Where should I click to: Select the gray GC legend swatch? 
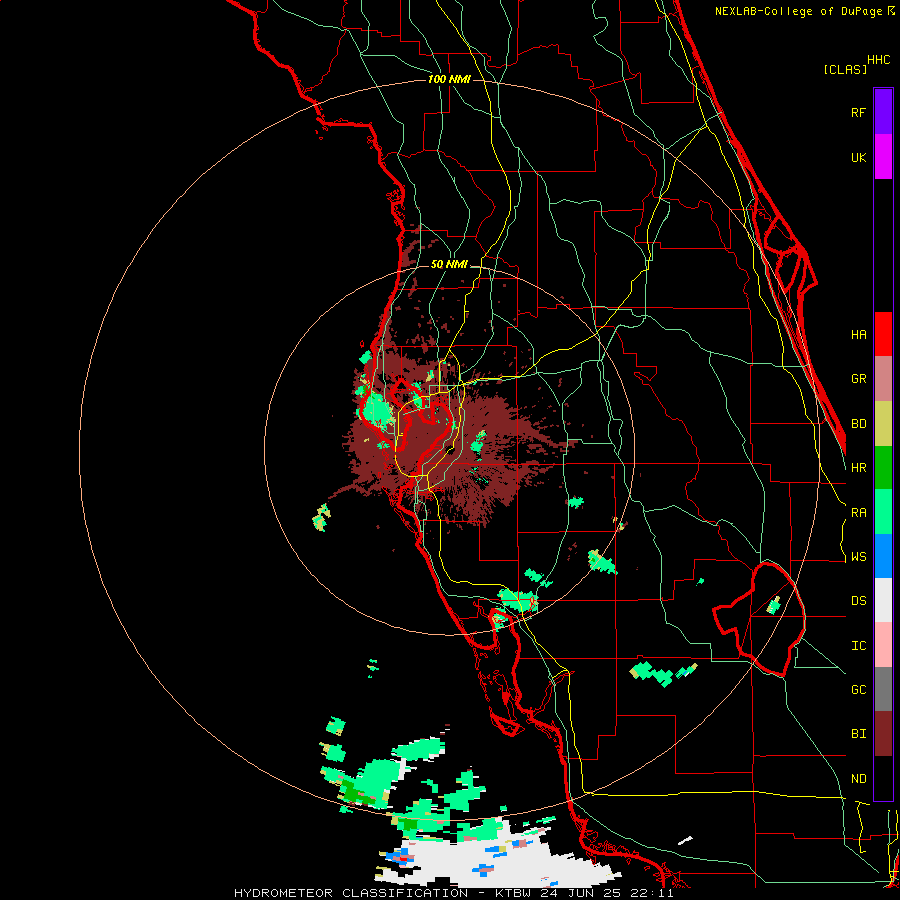coord(883,689)
